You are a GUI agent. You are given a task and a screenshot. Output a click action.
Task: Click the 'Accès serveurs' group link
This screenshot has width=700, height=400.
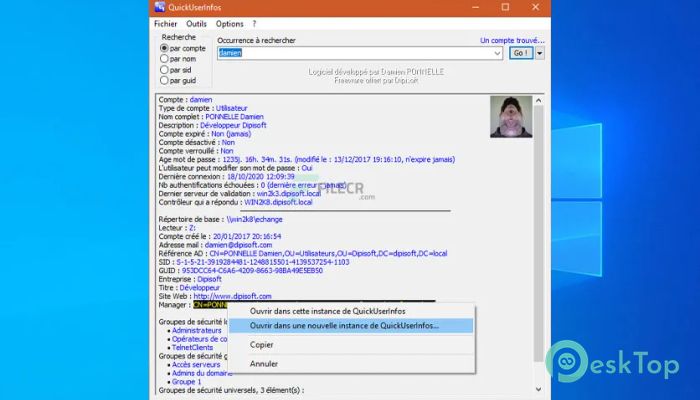tap(196, 365)
